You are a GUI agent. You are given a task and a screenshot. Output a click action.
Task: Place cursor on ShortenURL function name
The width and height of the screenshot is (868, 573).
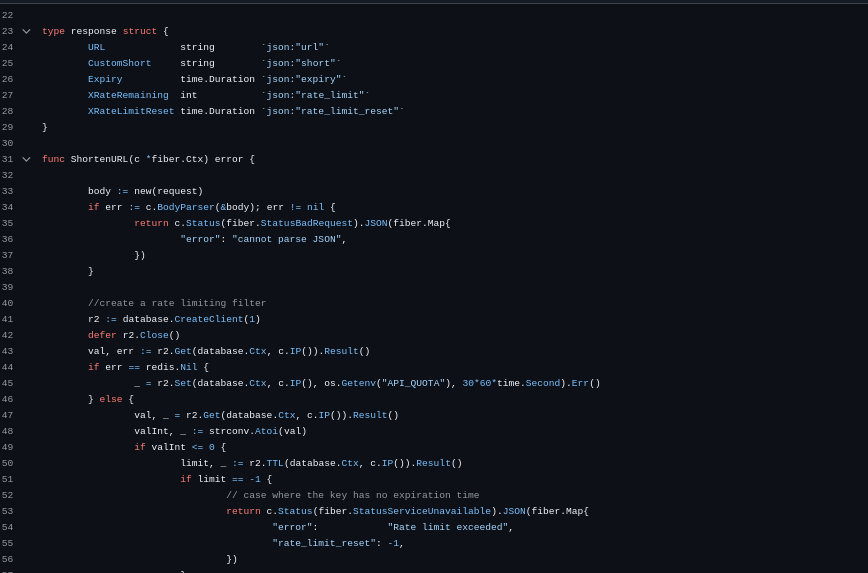(99, 159)
